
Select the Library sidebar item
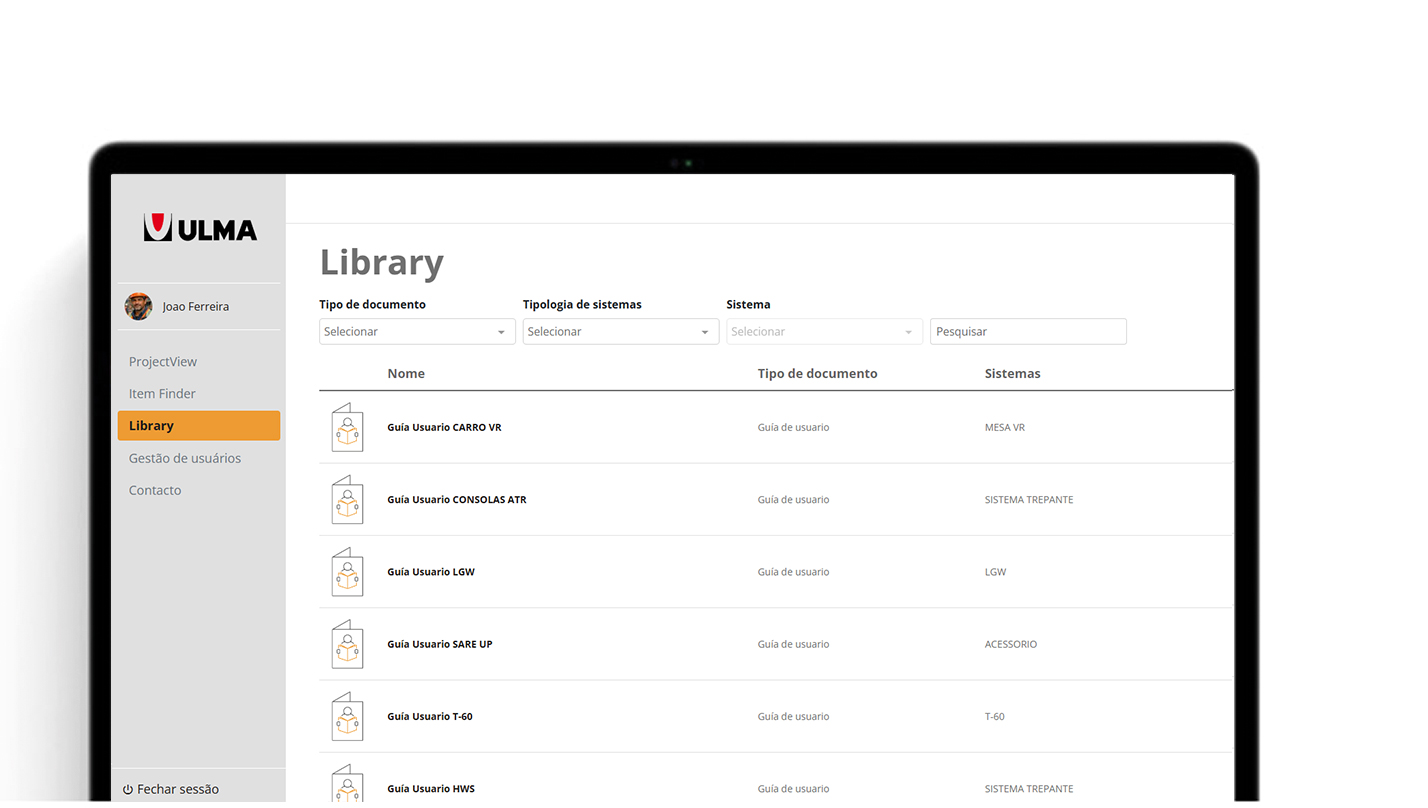(198, 426)
